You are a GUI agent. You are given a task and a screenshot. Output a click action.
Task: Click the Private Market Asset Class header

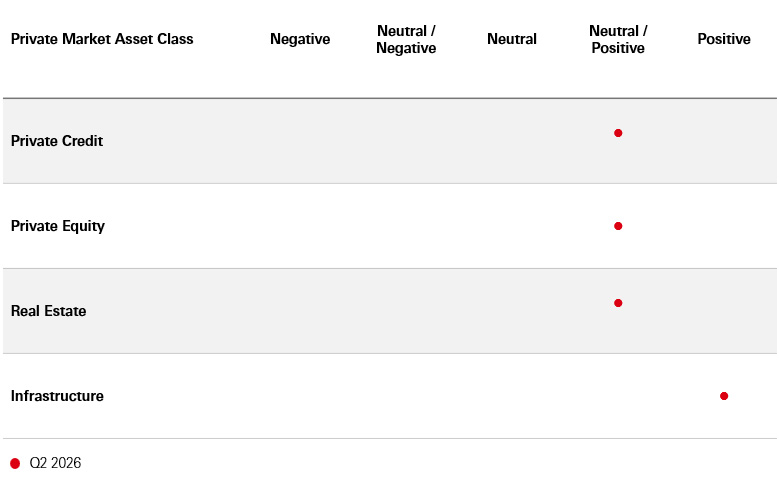coord(102,40)
